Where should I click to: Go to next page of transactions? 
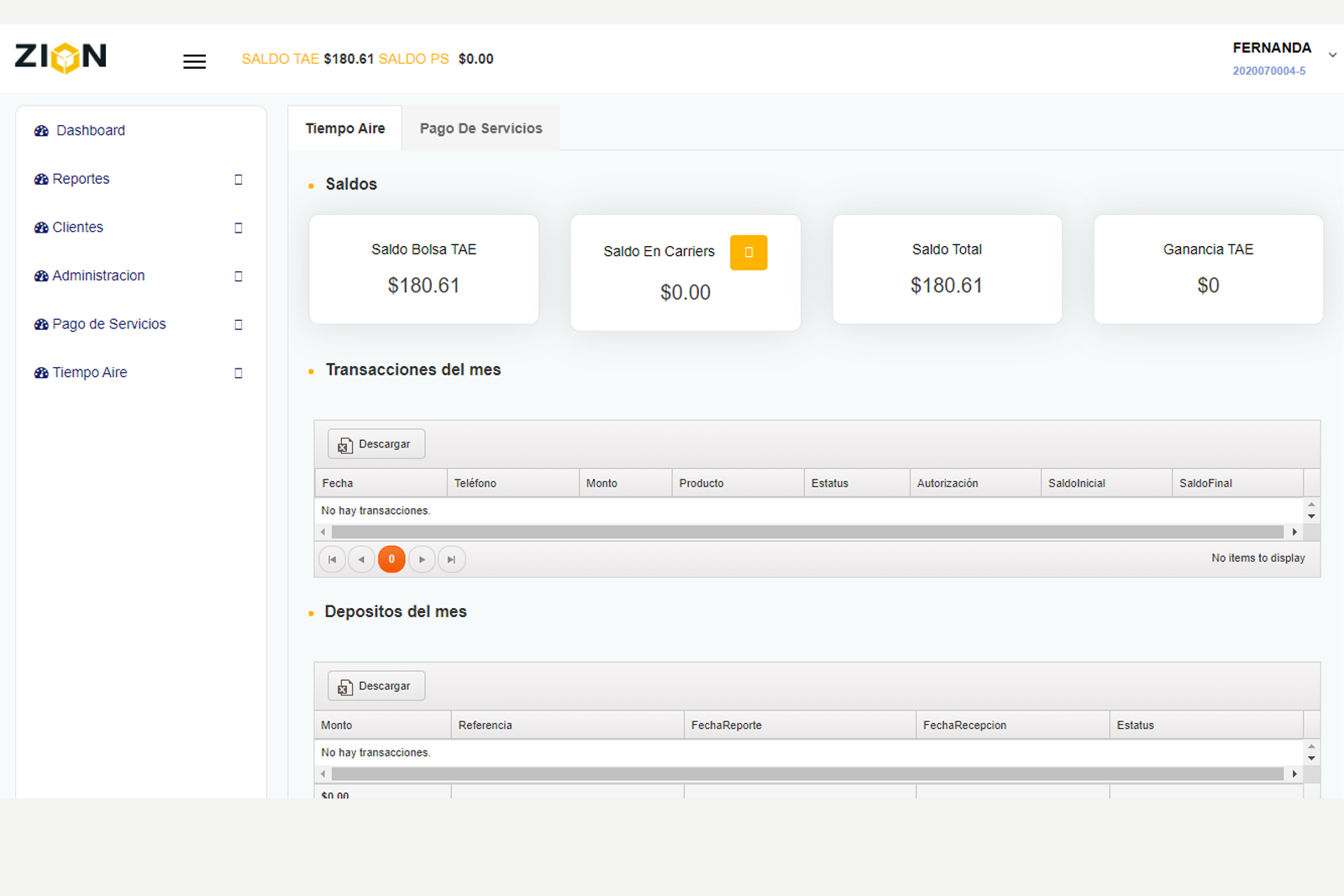pyautogui.click(x=422, y=559)
